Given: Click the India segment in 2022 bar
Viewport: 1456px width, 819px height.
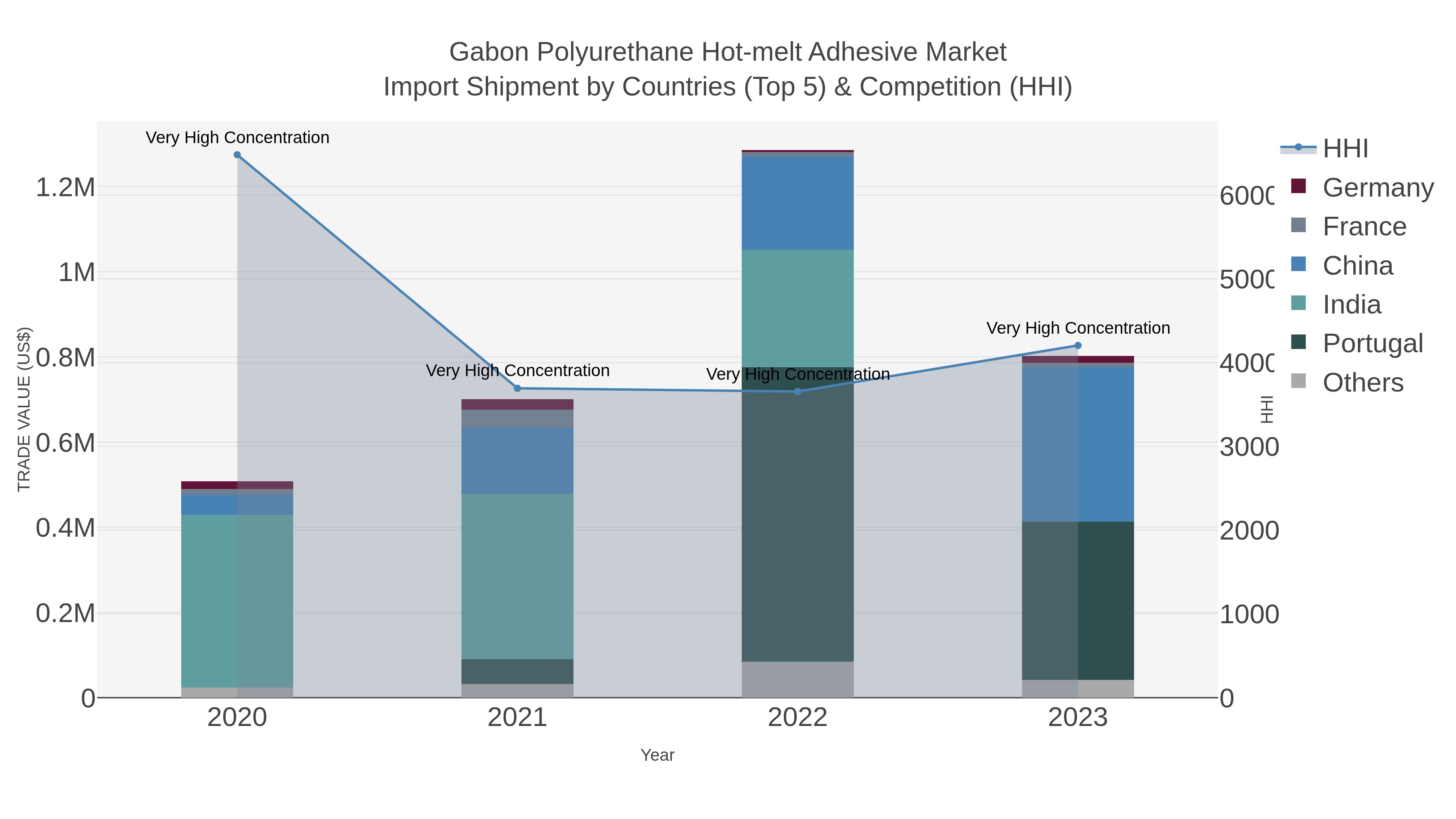Looking at the screenshot, I should tap(798, 309).
